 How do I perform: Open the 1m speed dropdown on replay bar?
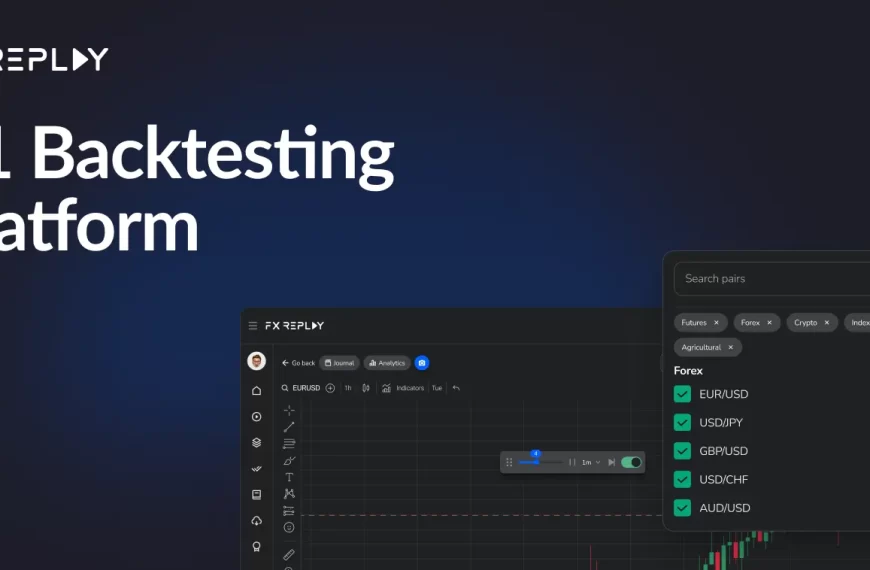591,462
